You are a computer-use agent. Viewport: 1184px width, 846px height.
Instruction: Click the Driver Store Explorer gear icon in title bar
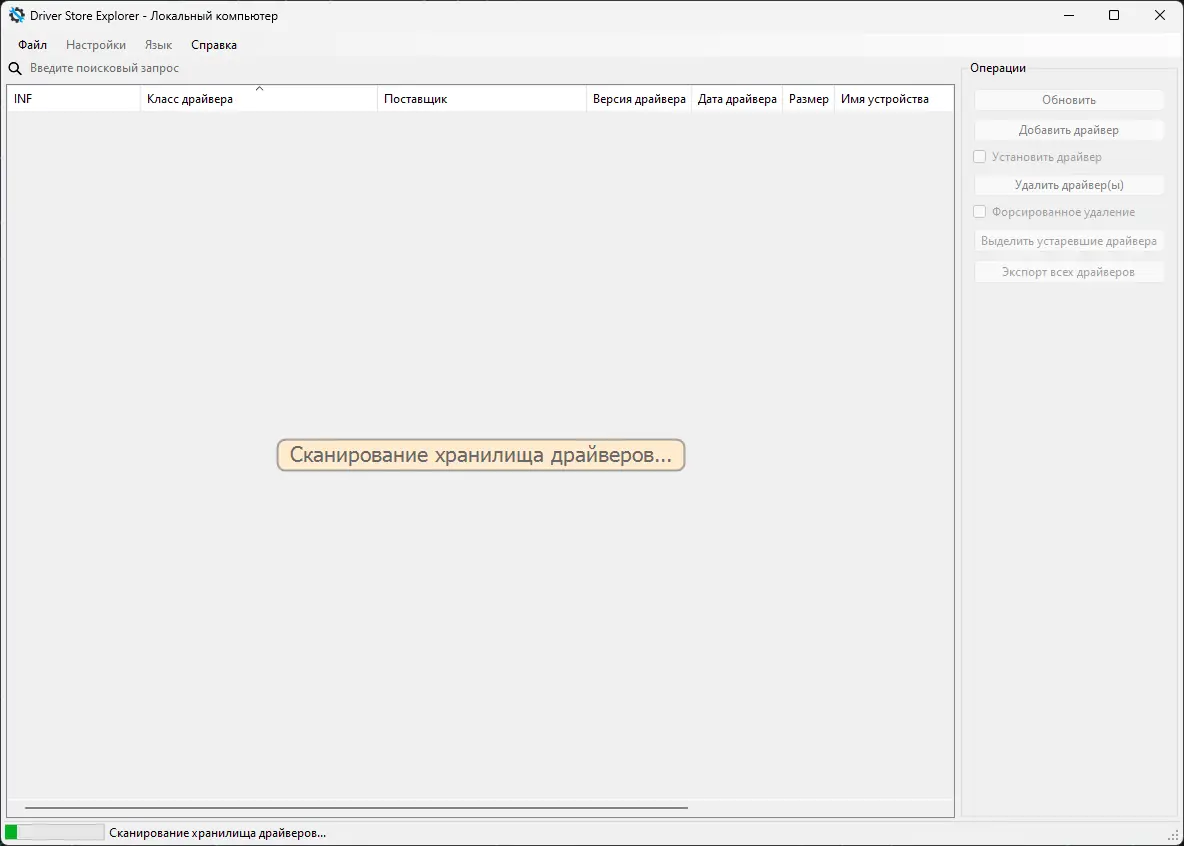click(x=14, y=15)
